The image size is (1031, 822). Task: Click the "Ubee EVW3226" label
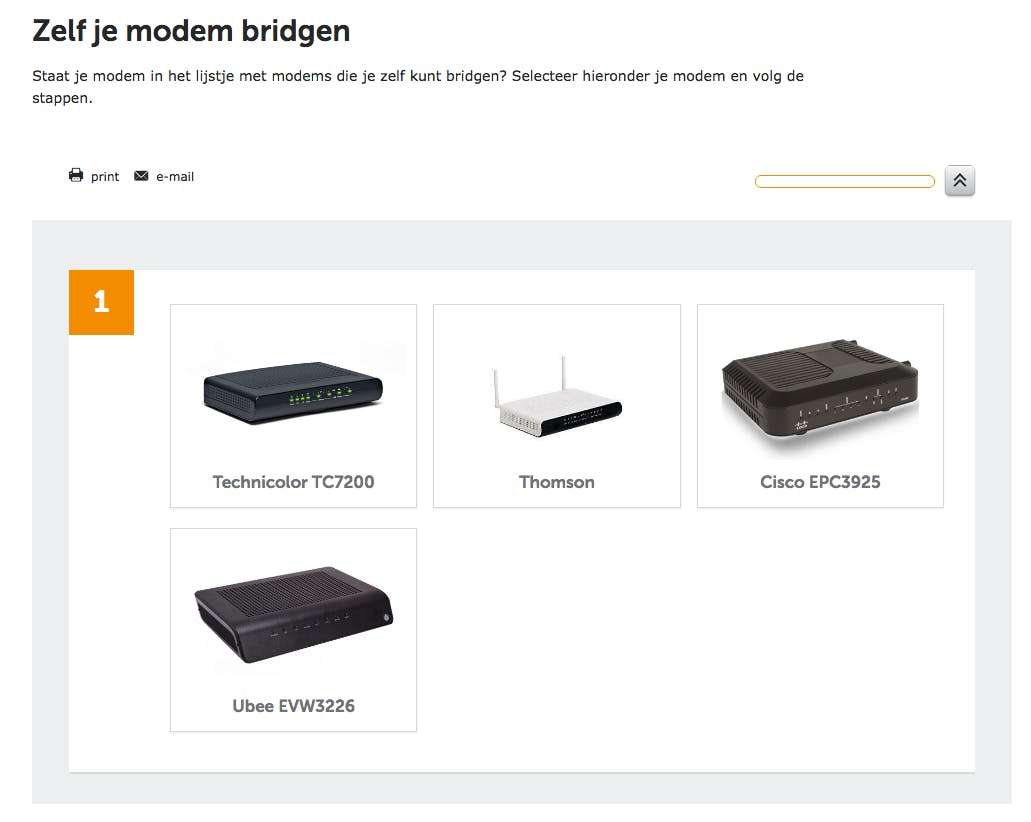pos(293,706)
